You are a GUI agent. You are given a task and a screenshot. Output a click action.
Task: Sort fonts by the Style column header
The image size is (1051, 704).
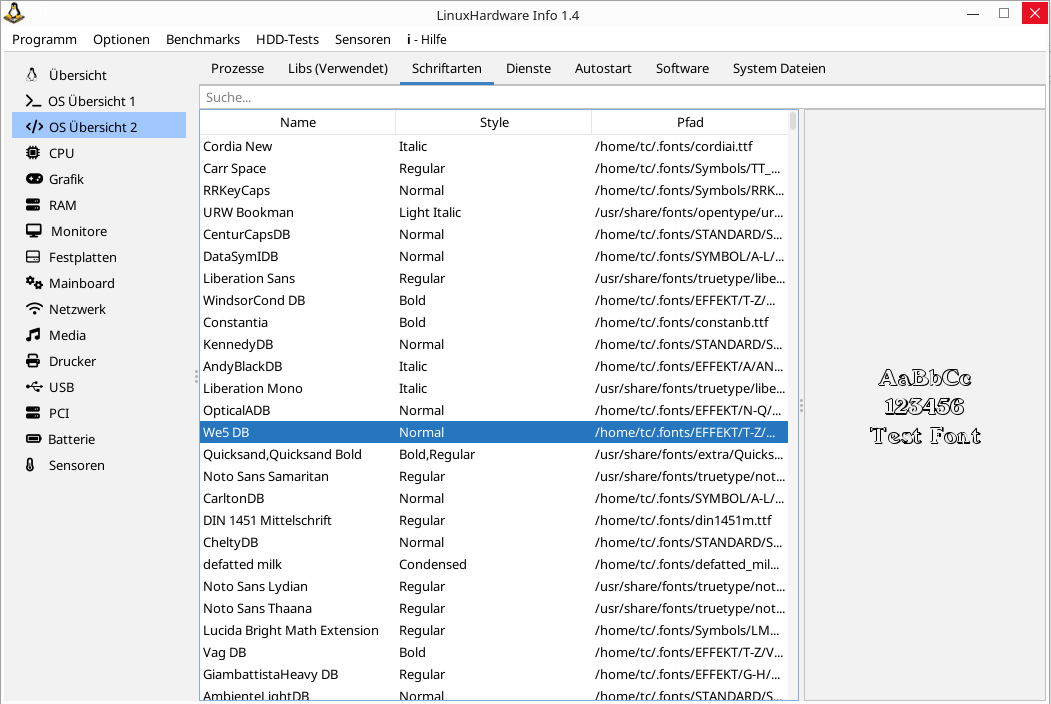tap(494, 122)
